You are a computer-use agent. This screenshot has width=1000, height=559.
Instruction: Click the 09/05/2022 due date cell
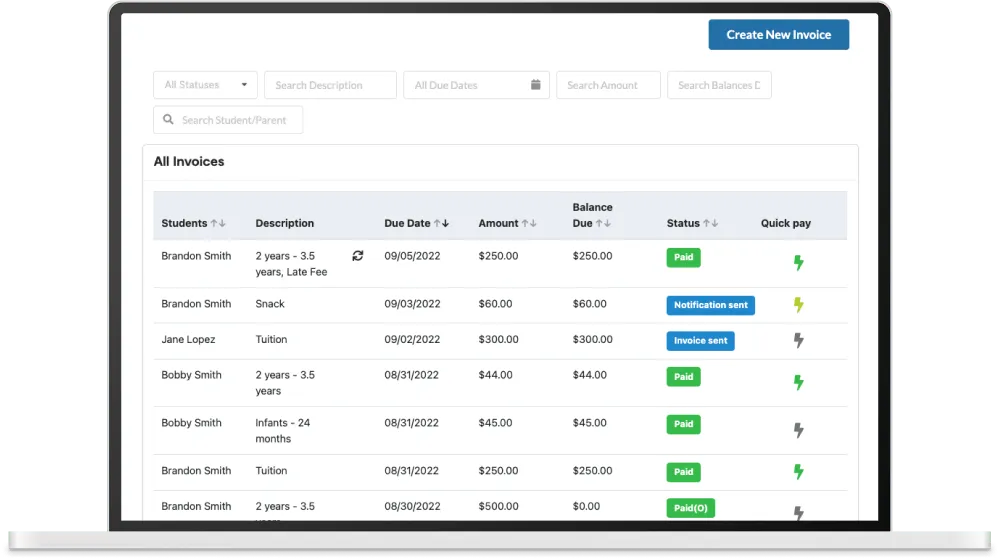(412, 256)
